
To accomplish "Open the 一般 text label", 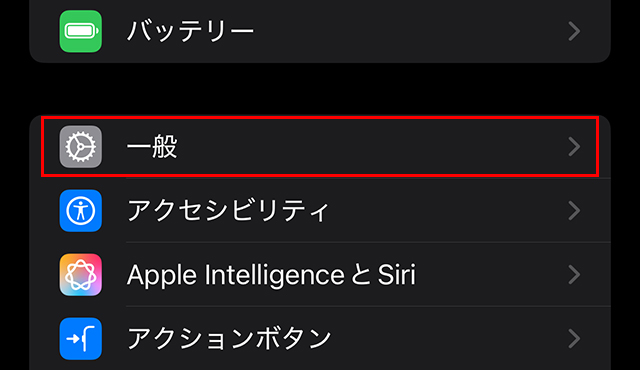I will [152, 146].
